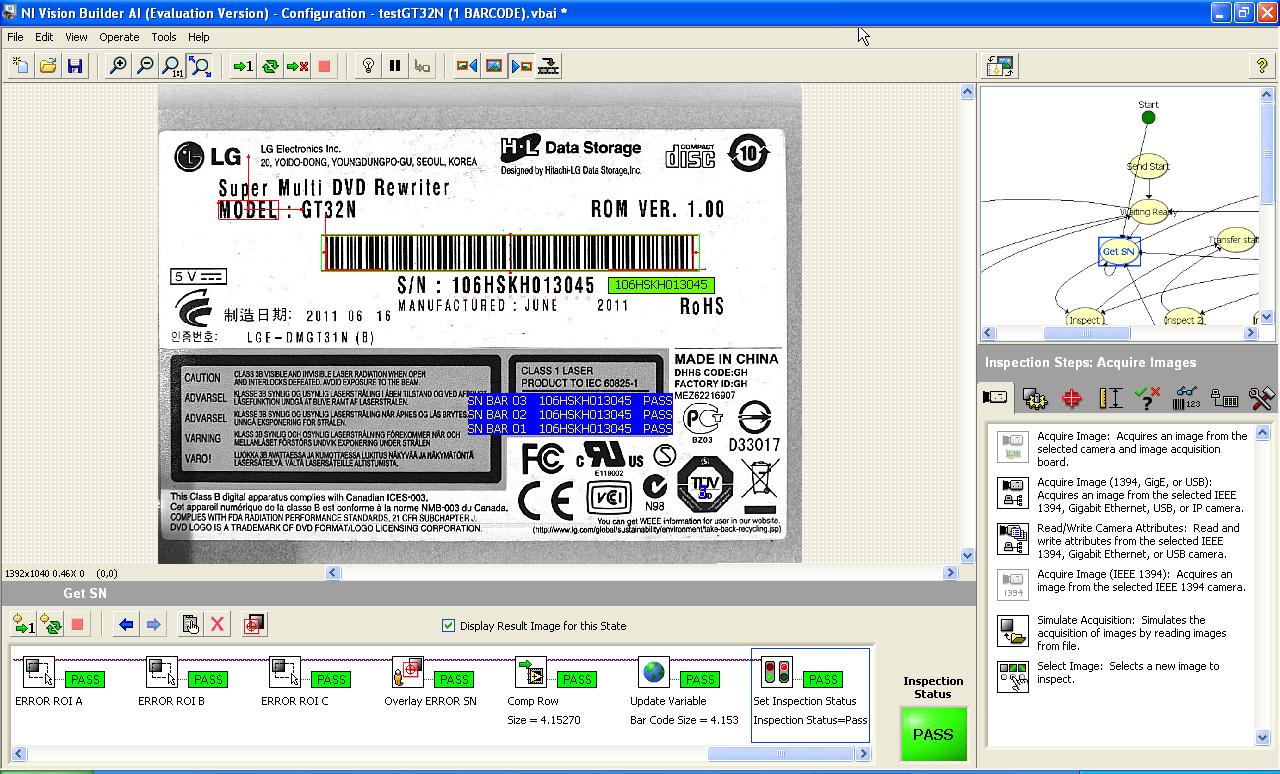Image resolution: width=1280 pixels, height=774 pixels.
Task: Edit the selected step
Action: pos(190,625)
